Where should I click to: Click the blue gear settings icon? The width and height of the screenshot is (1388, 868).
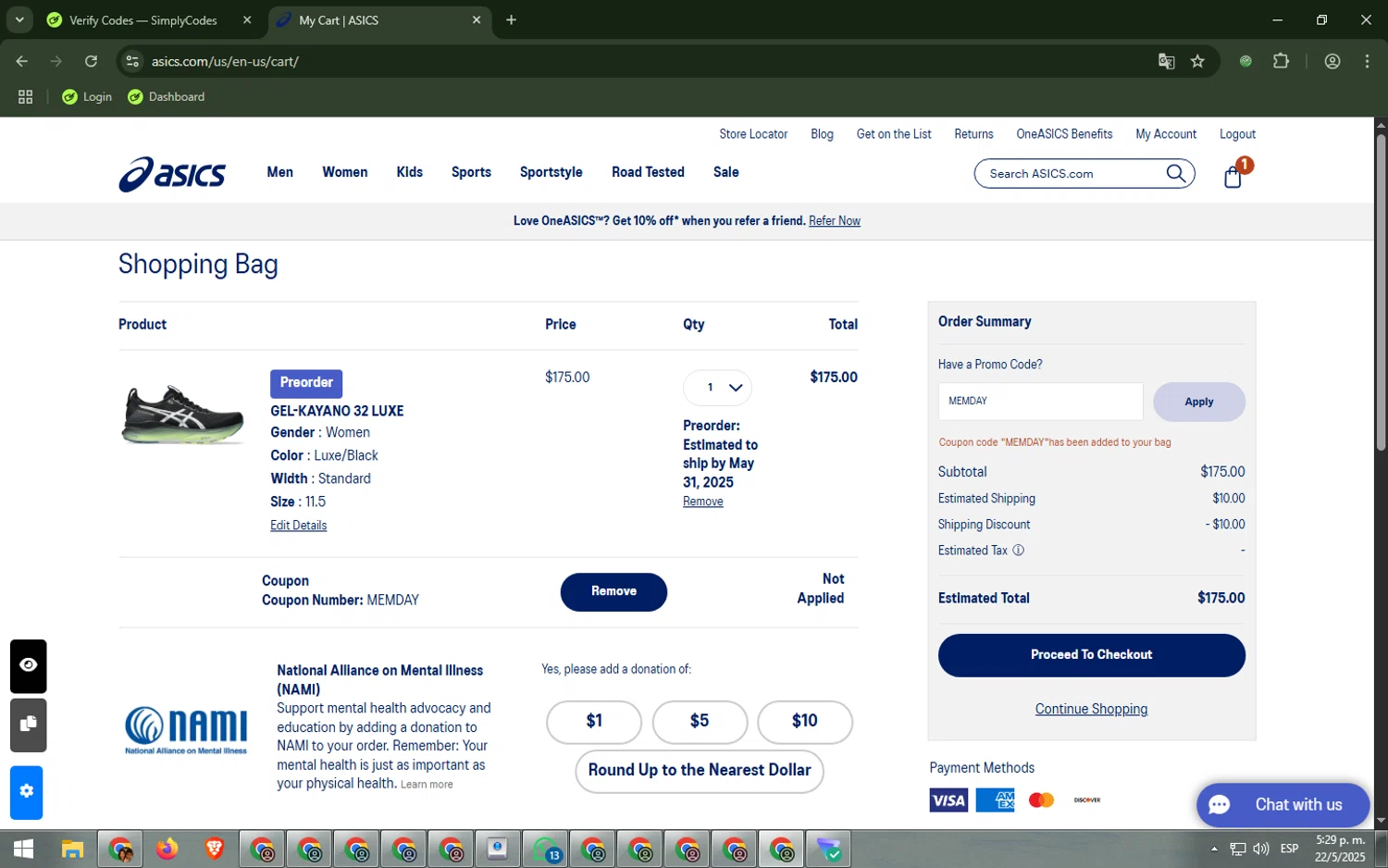coord(27,792)
